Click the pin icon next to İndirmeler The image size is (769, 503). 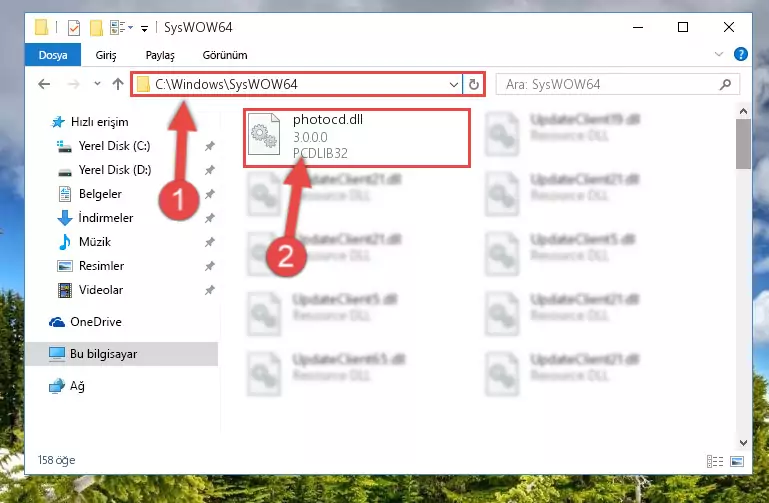pos(210,218)
